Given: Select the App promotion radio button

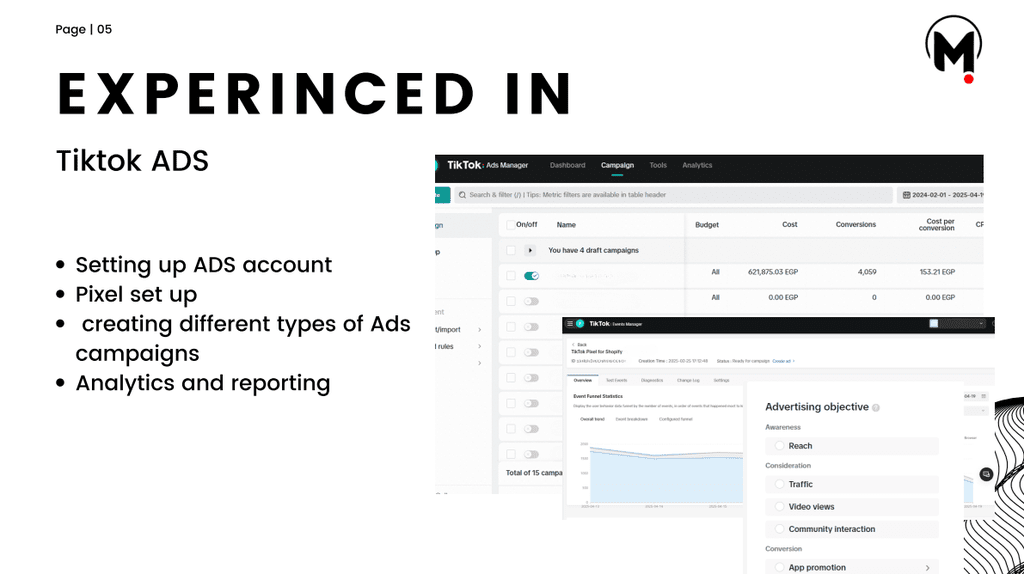Looking at the screenshot, I should point(779,567).
